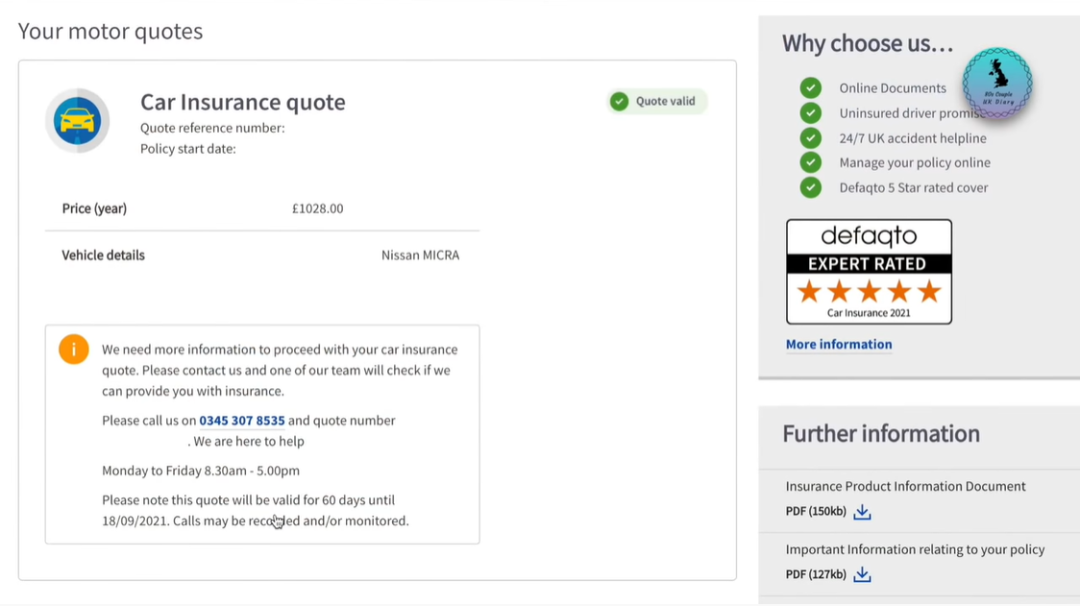The width and height of the screenshot is (1080, 606).
Task: Open the More information link
Action: [838, 344]
